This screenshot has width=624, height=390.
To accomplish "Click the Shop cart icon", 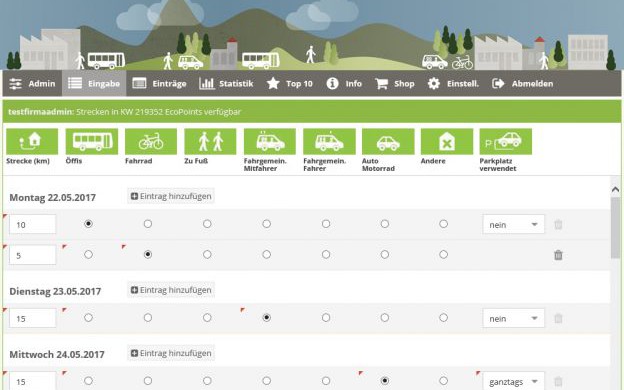I will click(x=381, y=84).
